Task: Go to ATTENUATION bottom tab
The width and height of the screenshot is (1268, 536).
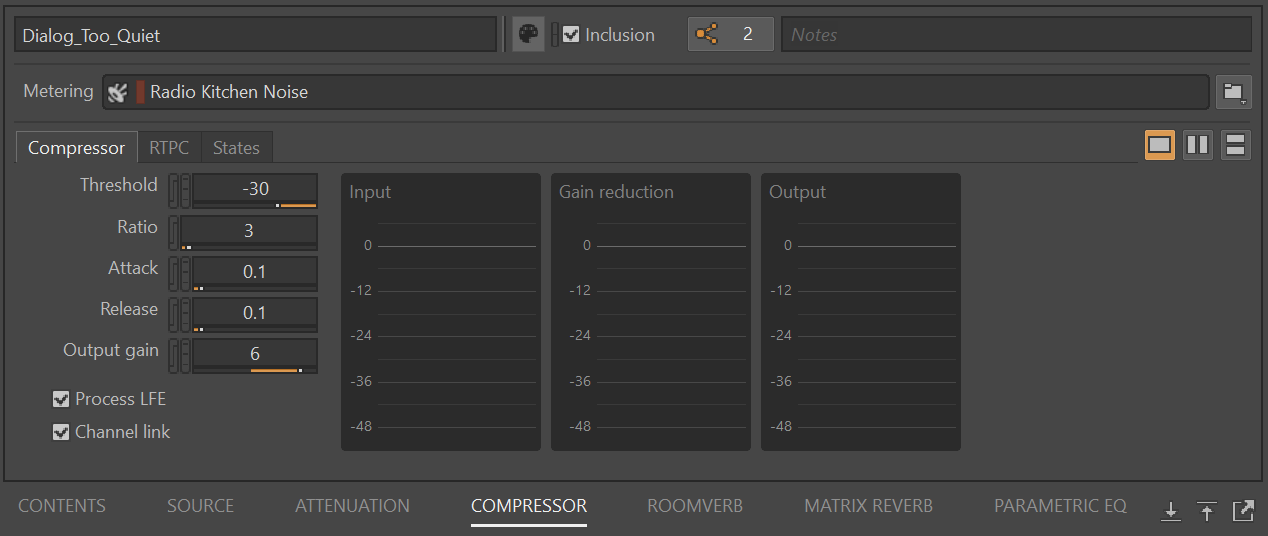Action: 352,506
